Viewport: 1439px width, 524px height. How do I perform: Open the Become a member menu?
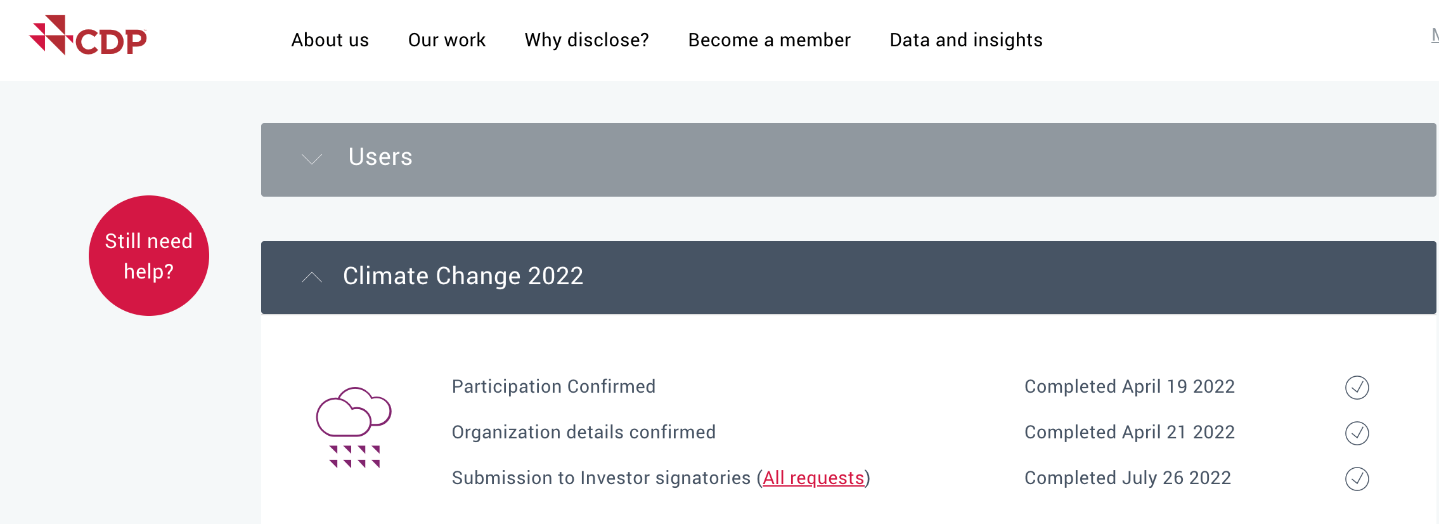769,40
